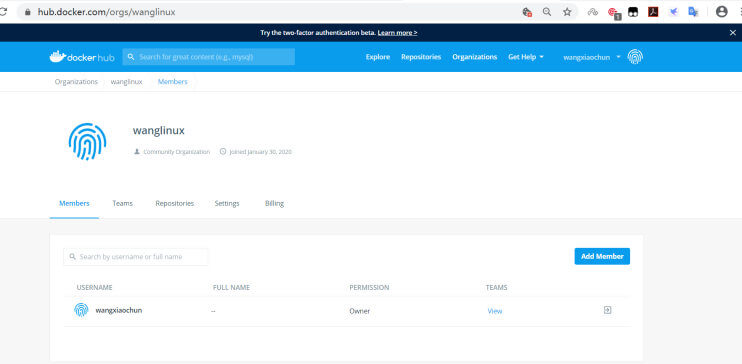Click the browser reload icon

pos(3,12)
